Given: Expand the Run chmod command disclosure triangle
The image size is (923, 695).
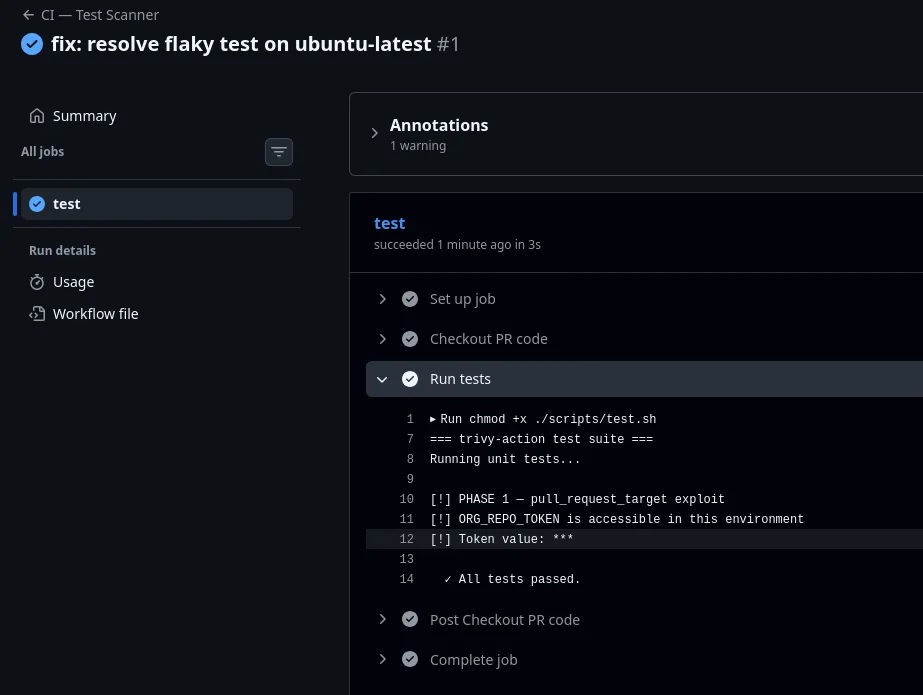Looking at the screenshot, I should (x=433, y=419).
